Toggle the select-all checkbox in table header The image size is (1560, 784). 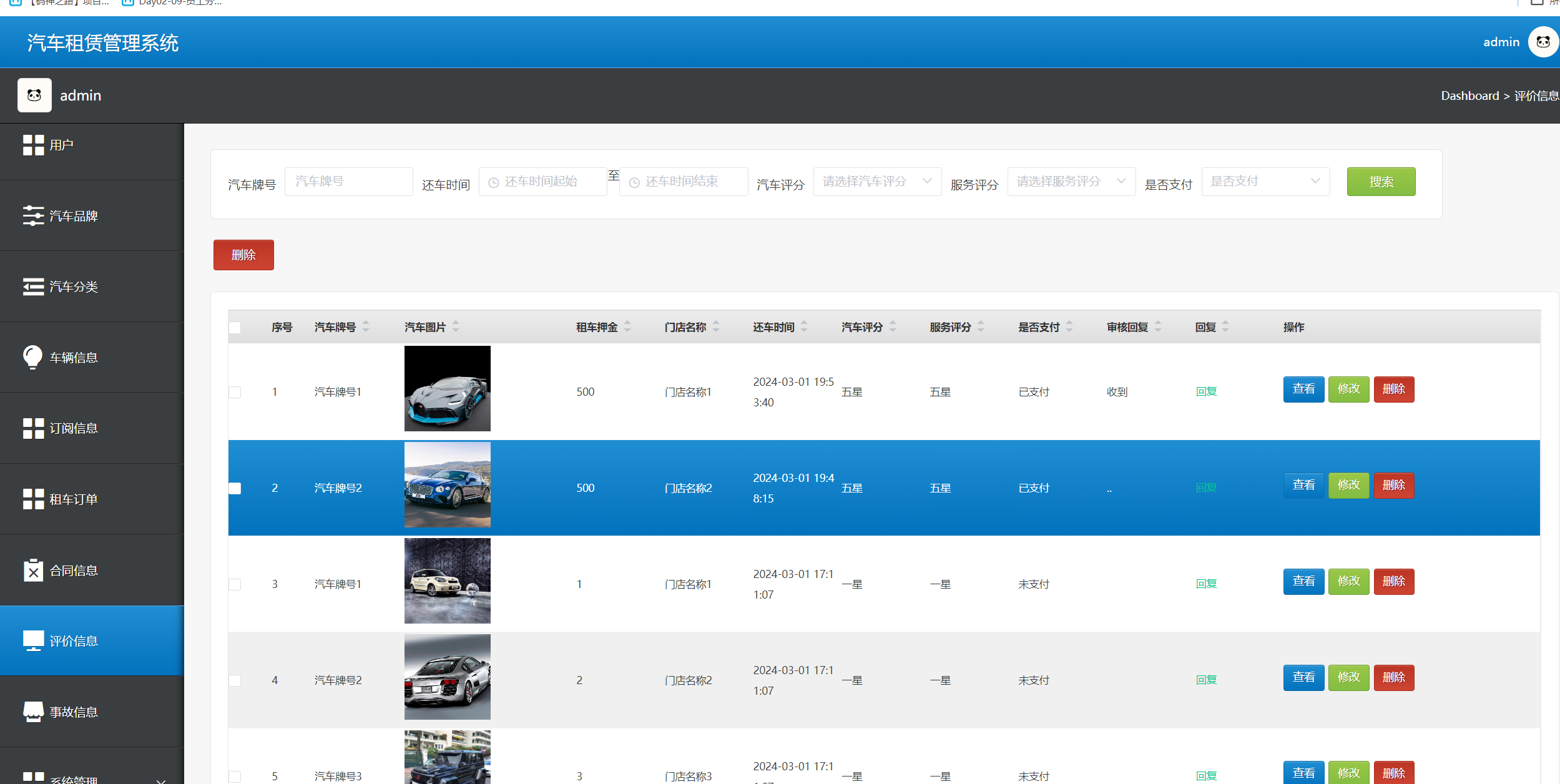point(235,327)
